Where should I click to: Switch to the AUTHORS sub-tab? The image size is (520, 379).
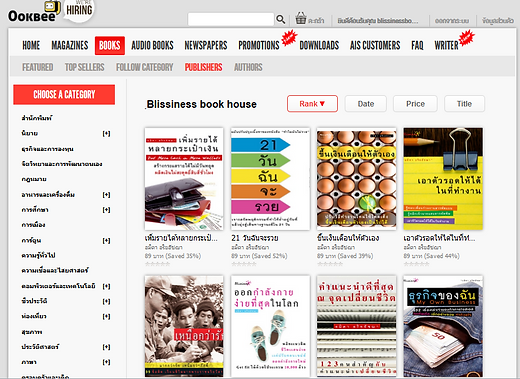[x=248, y=67]
